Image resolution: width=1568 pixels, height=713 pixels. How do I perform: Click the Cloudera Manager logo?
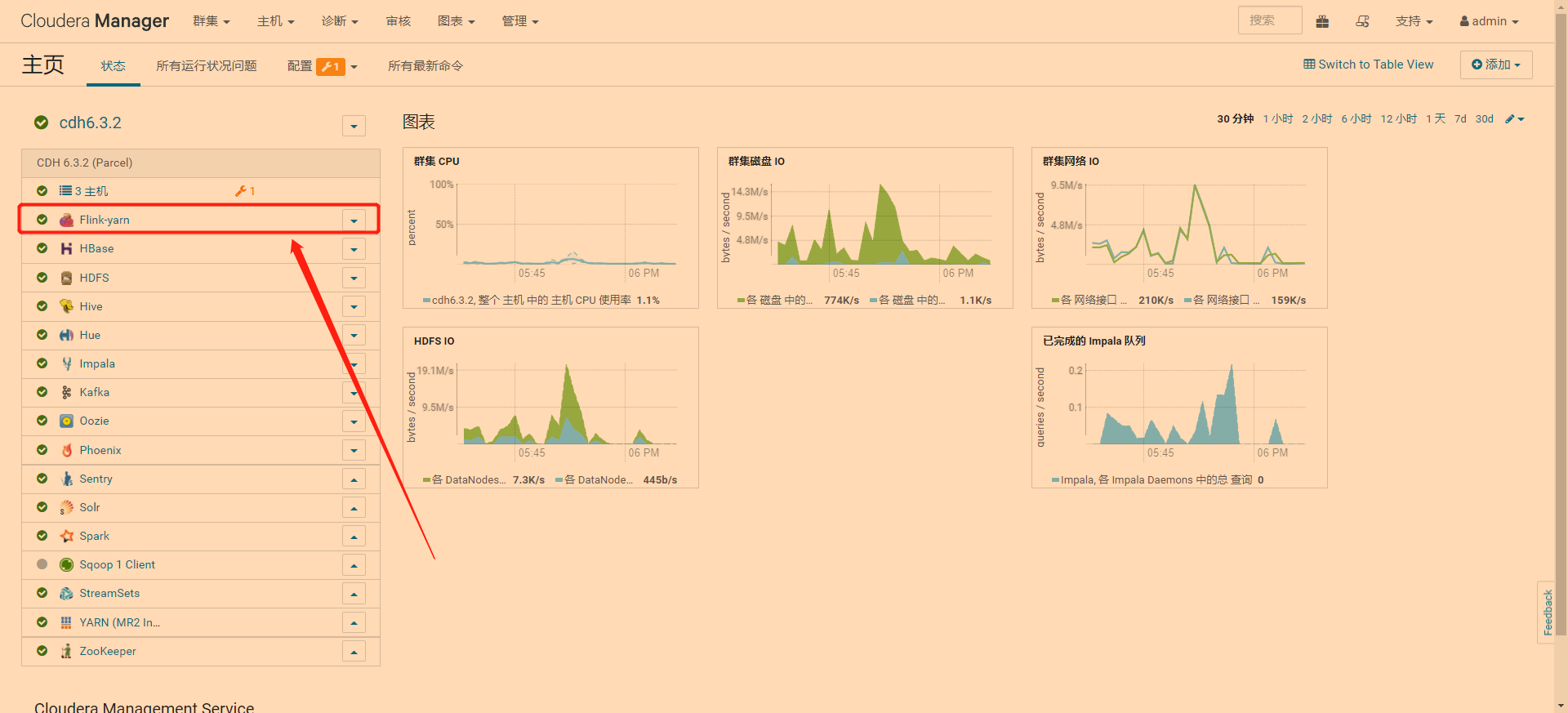point(95,21)
